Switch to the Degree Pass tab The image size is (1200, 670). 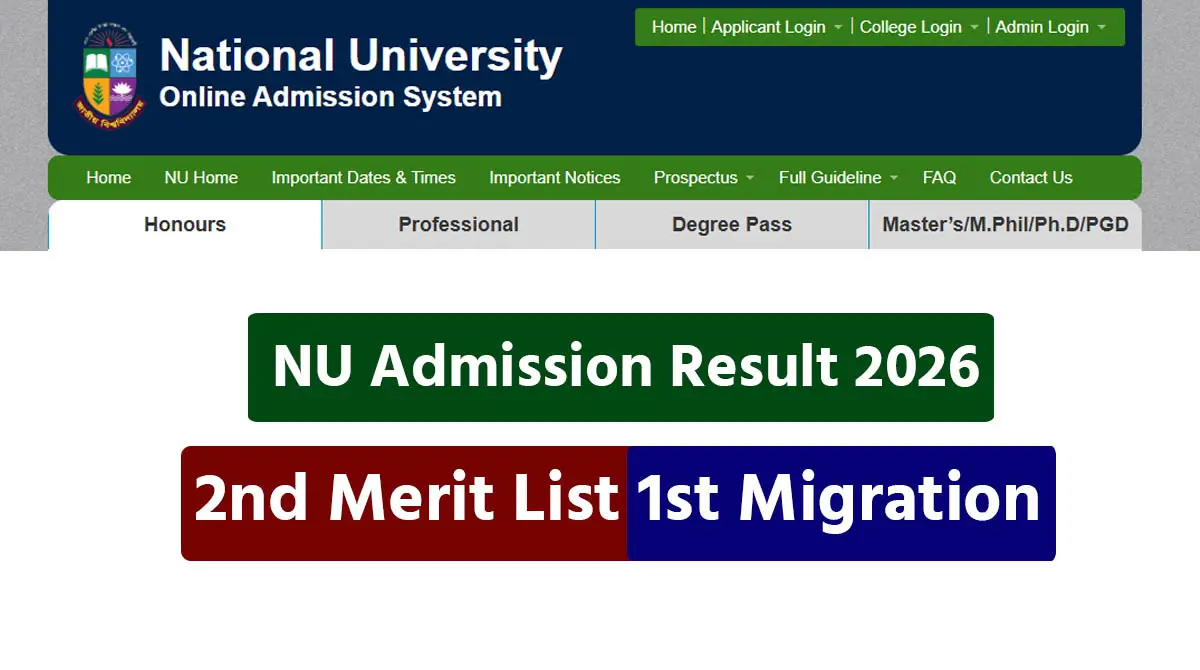tap(732, 225)
